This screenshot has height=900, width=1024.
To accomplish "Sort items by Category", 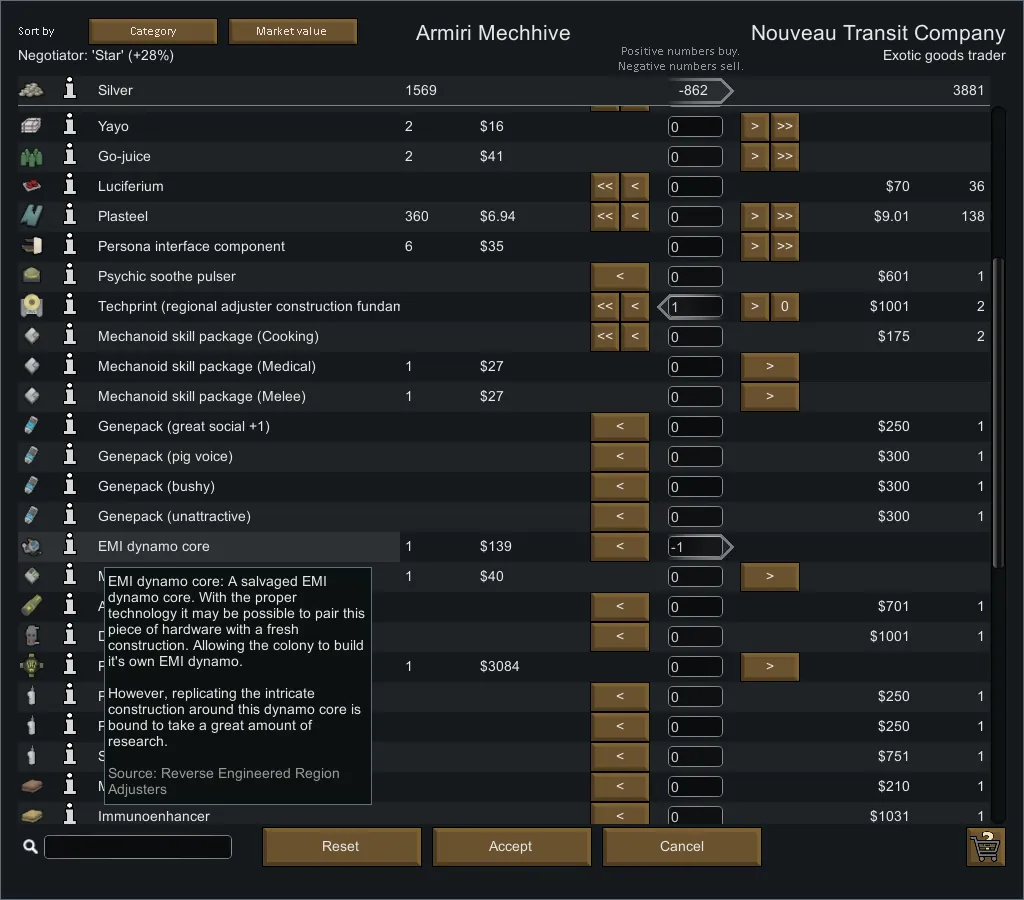I will [x=153, y=31].
